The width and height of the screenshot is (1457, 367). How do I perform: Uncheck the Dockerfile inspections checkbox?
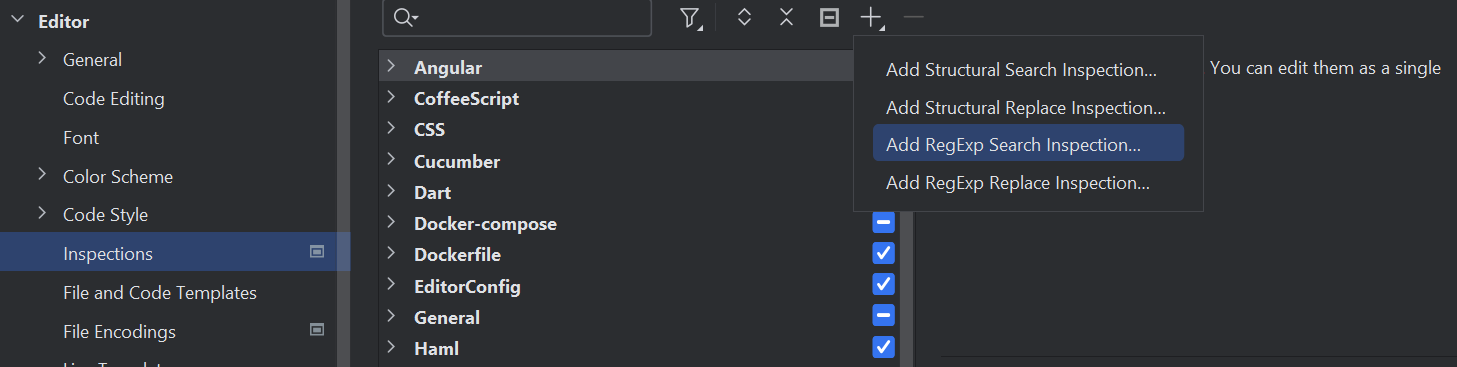[883, 253]
